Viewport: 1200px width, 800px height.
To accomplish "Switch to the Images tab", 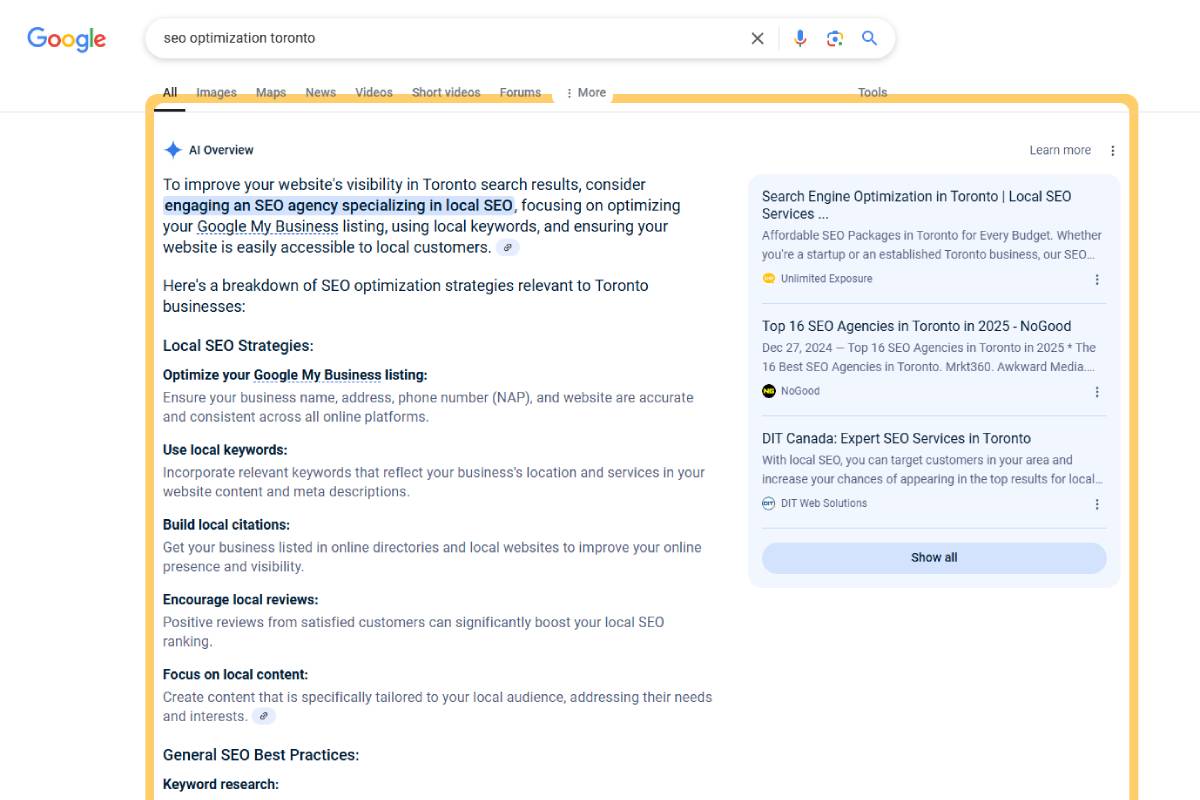I will click(216, 92).
